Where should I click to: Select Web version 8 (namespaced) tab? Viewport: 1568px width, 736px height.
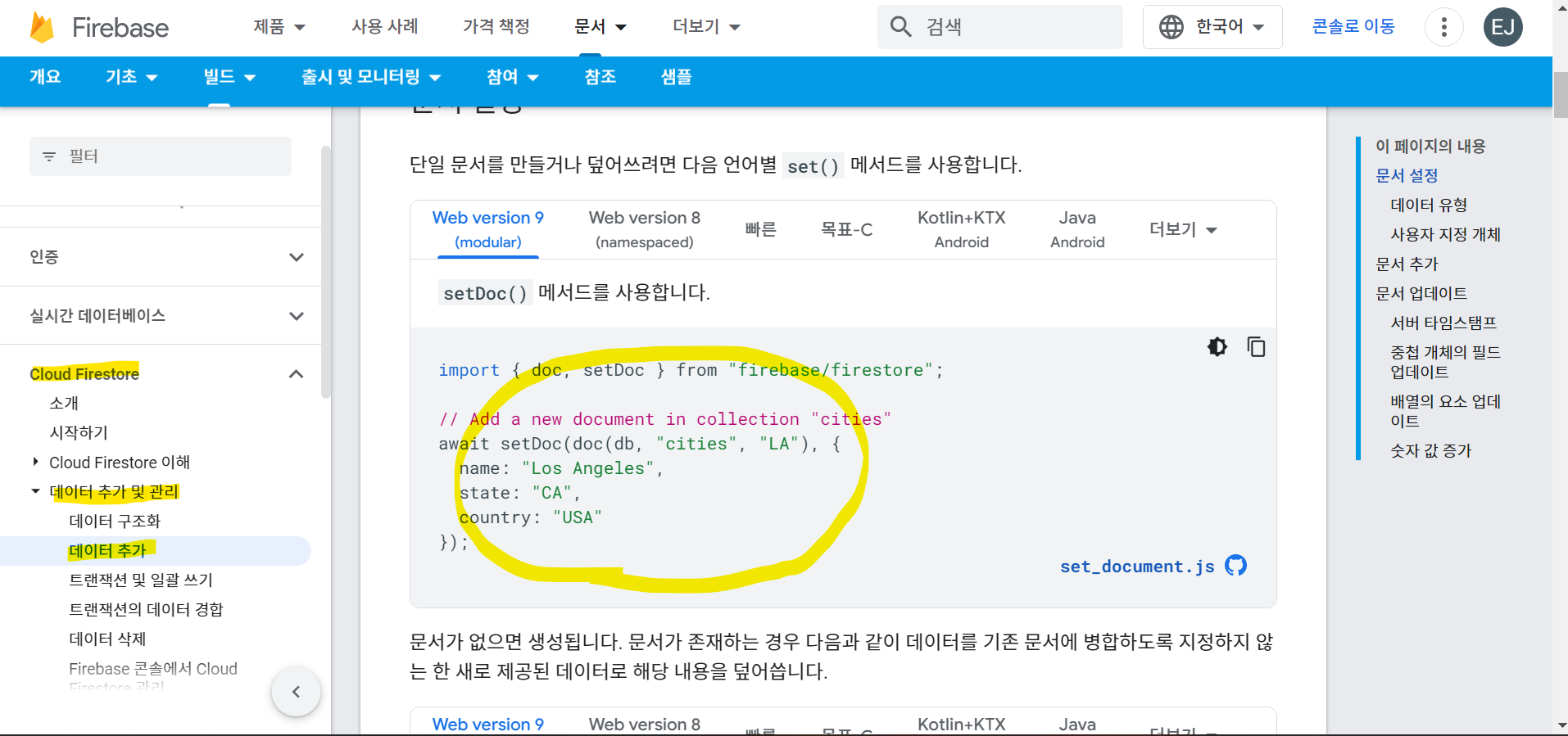(x=645, y=230)
